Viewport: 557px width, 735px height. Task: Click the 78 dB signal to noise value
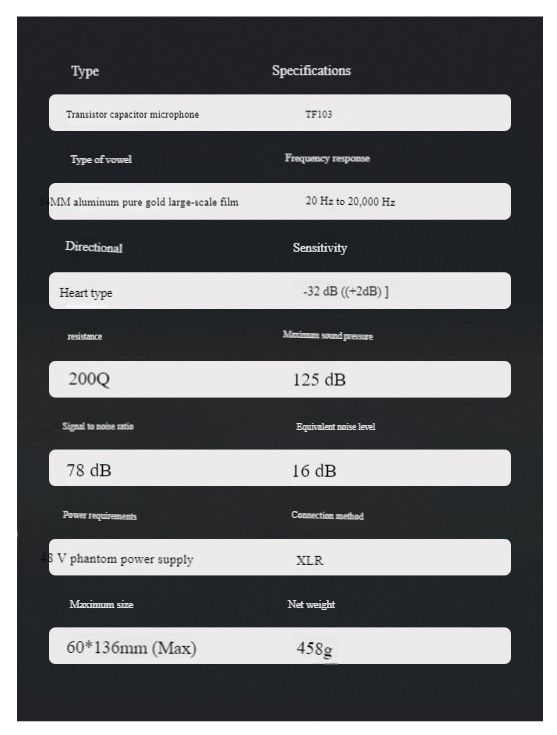point(89,470)
